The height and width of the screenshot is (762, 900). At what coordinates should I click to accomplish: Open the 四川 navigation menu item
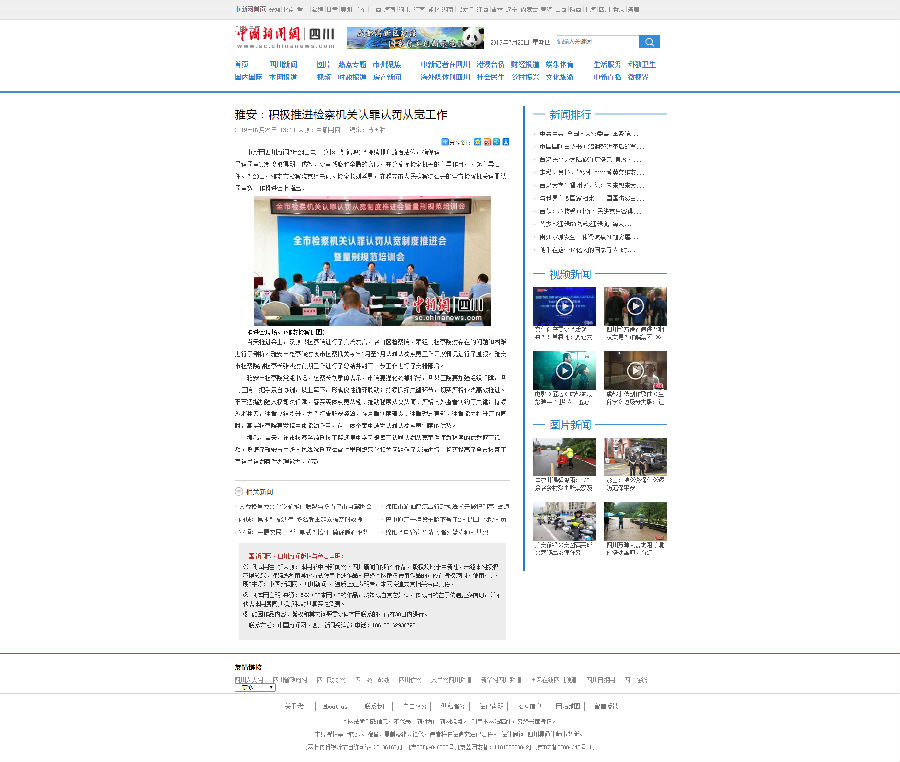tap(323, 64)
